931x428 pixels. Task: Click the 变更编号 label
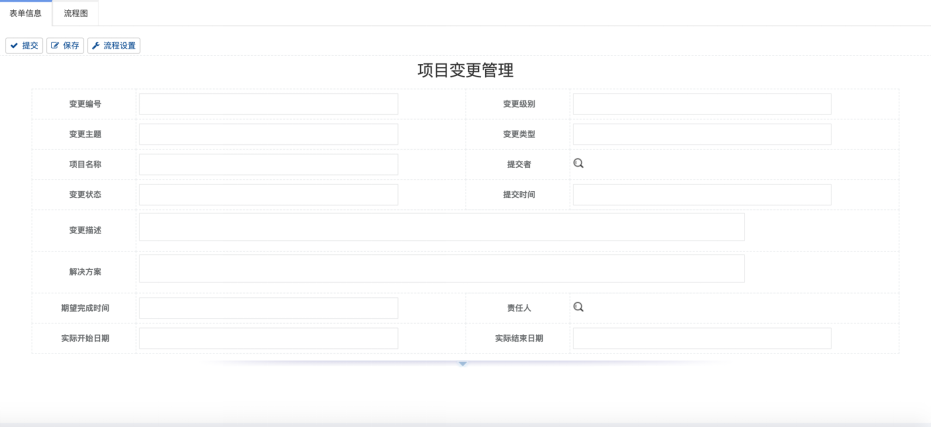85,104
